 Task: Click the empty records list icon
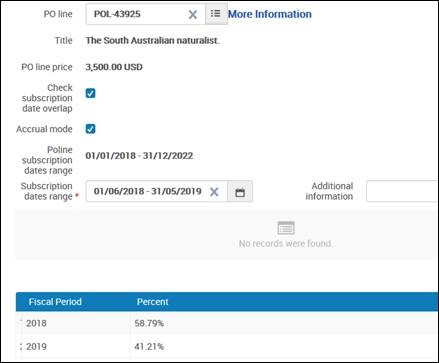286,228
